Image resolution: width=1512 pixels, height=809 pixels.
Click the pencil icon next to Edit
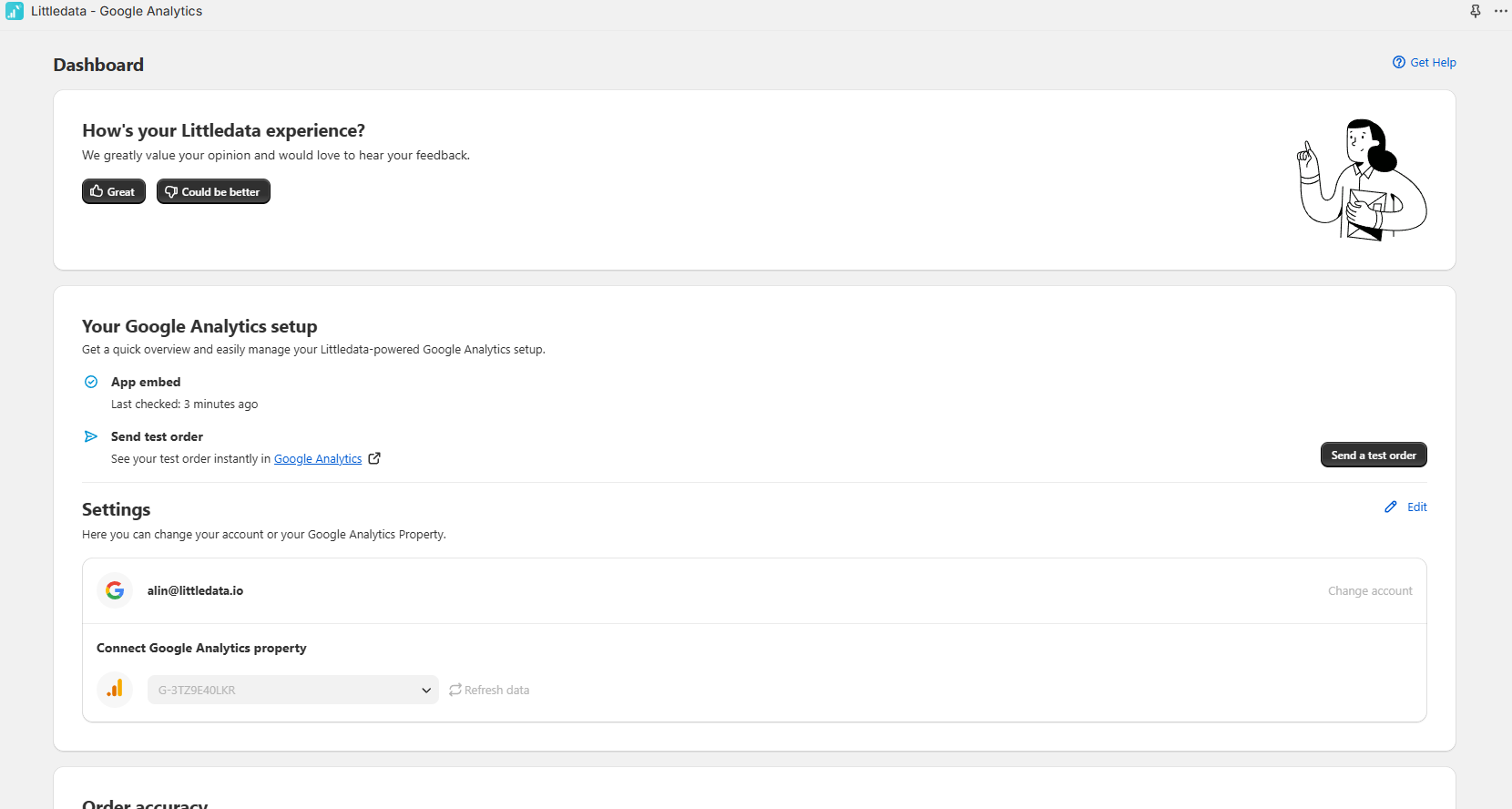pos(1391,507)
